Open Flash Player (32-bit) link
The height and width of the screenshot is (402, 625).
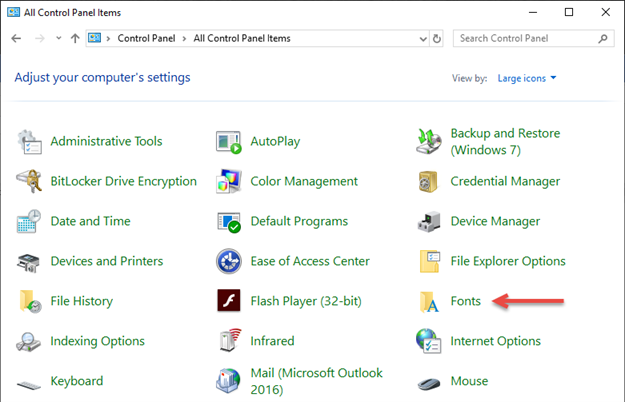[x=306, y=301]
